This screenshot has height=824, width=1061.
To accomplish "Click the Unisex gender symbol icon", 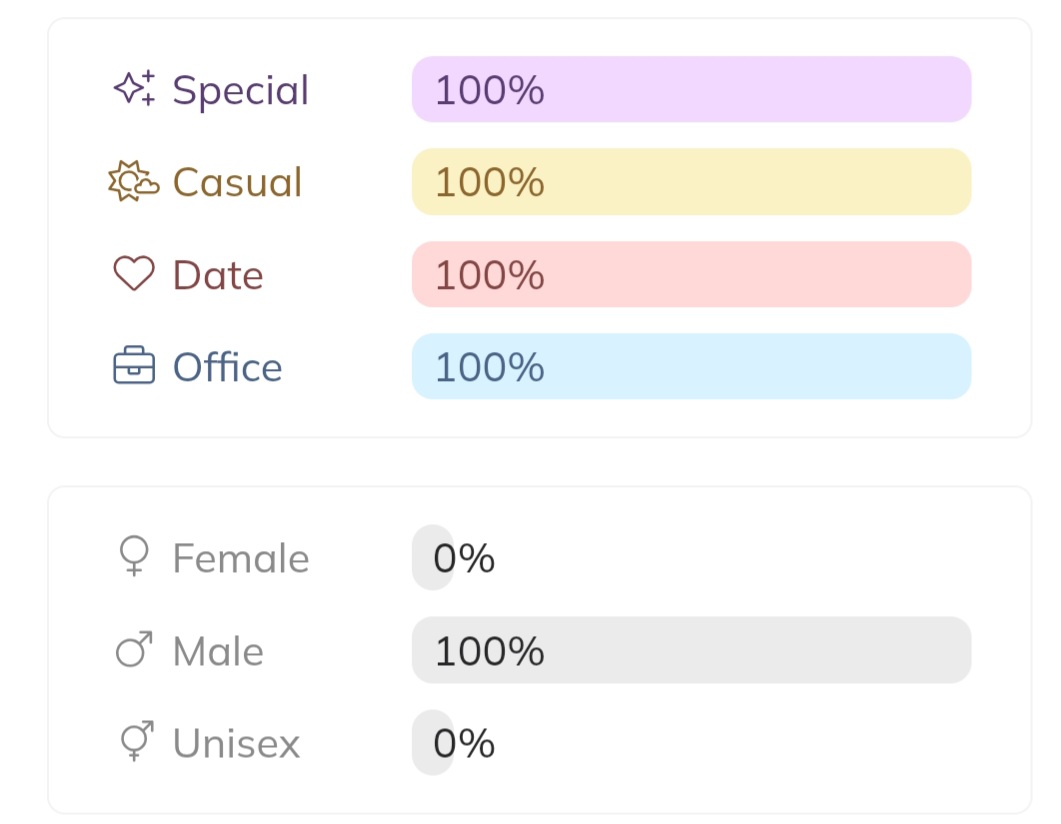I will (x=134, y=743).
